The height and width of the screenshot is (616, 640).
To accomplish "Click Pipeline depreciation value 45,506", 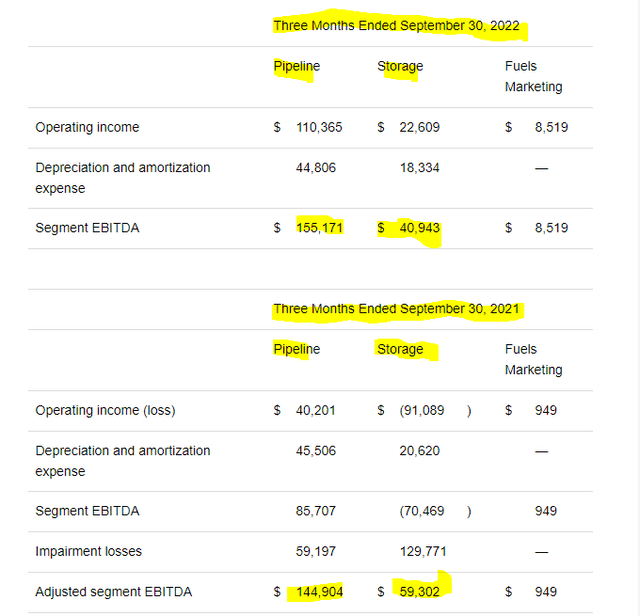I will coord(316,451).
